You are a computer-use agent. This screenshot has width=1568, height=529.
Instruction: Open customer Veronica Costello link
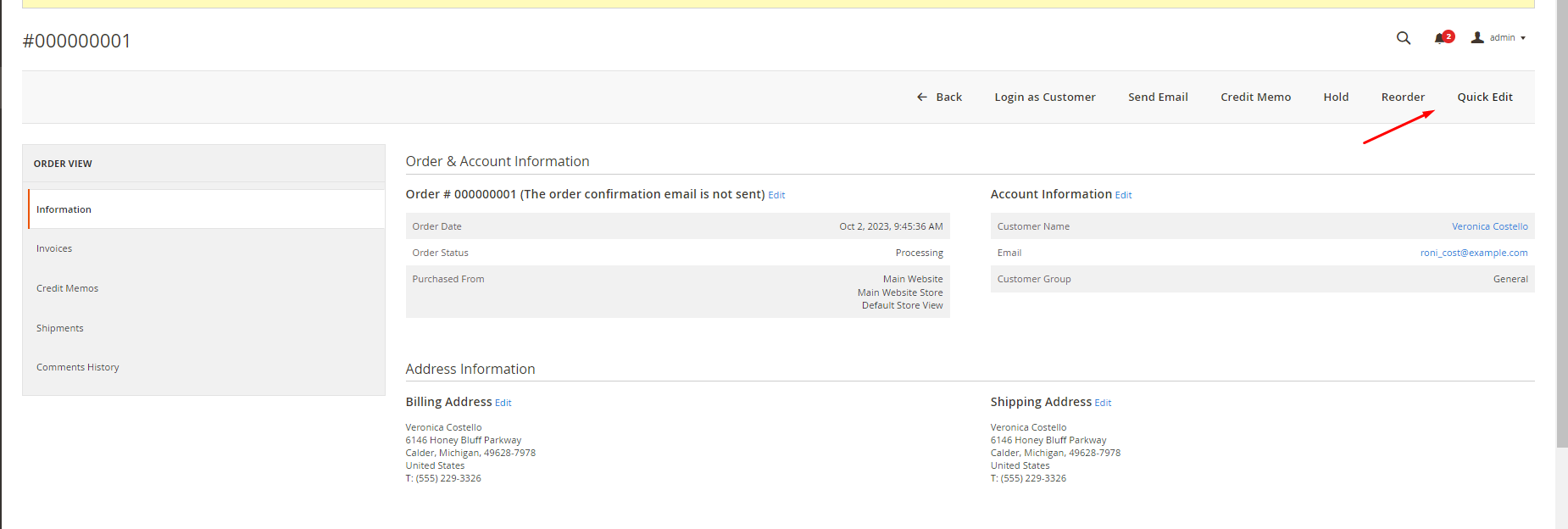coord(1489,226)
